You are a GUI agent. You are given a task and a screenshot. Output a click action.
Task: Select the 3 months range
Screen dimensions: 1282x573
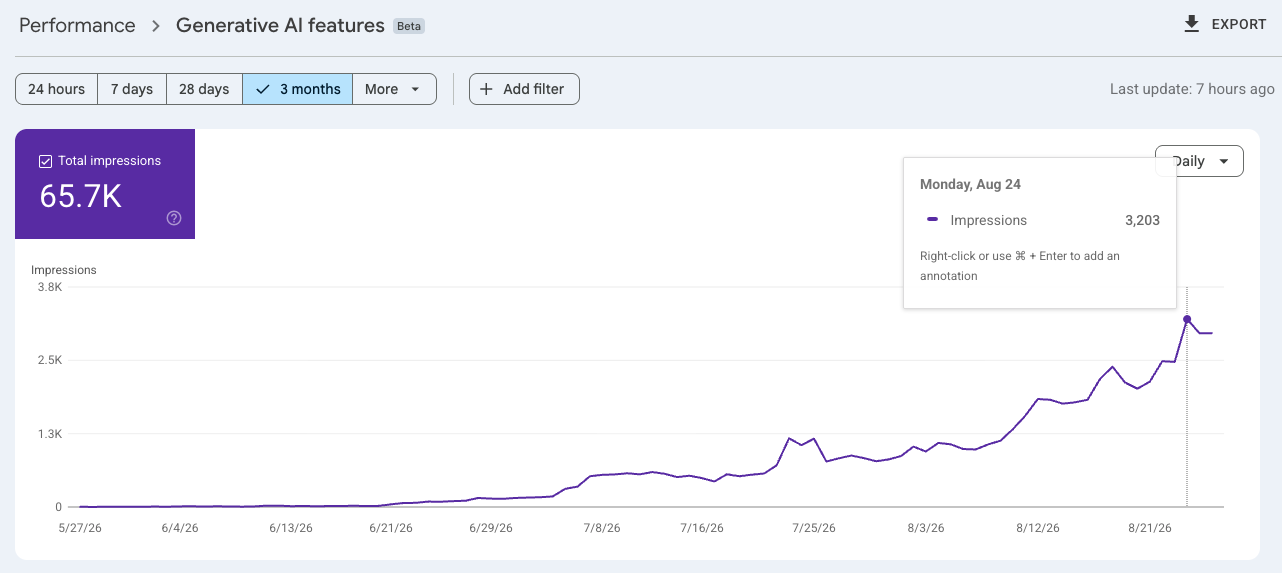pyautogui.click(x=298, y=89)
